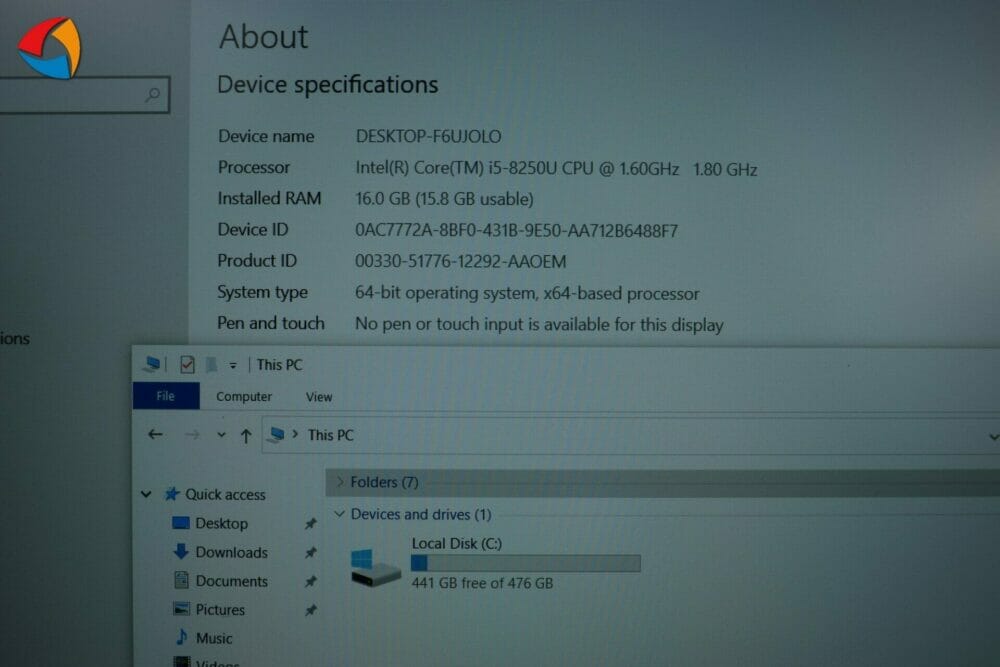This screenshot has height=667, width=1000.
Task: Collapse the Devices and drives group
Action: 339,514
